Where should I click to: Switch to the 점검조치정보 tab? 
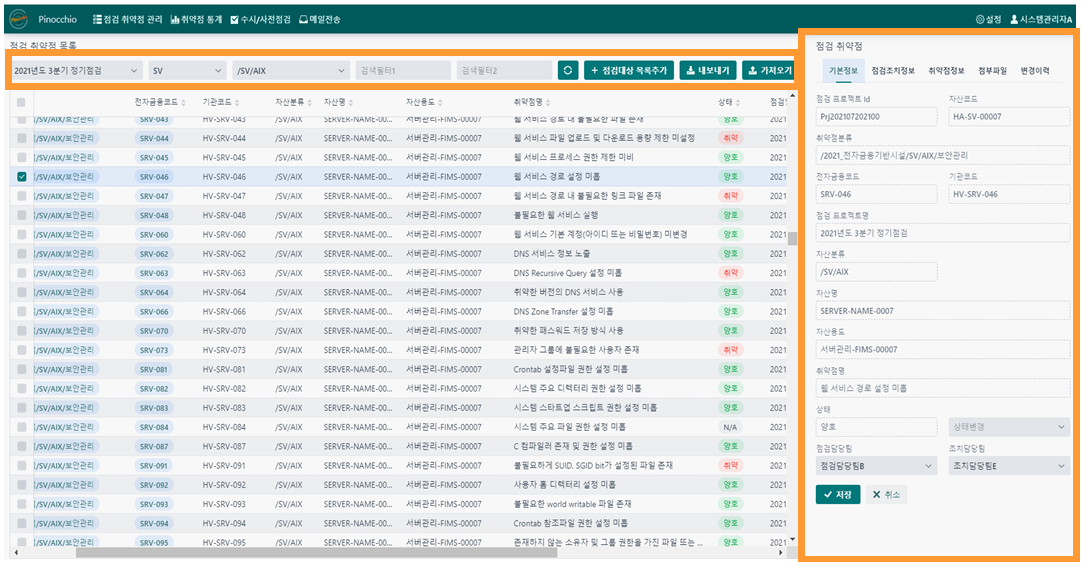click(x=893, y=71)
